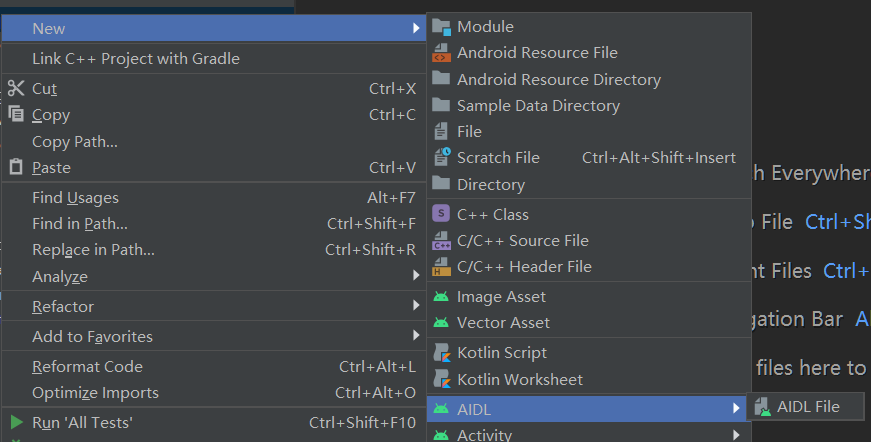Create a new Scratch File
Image resolution: width=871 pixels, height=442 pixels.
pyautogui.click(x=589, y=158)
